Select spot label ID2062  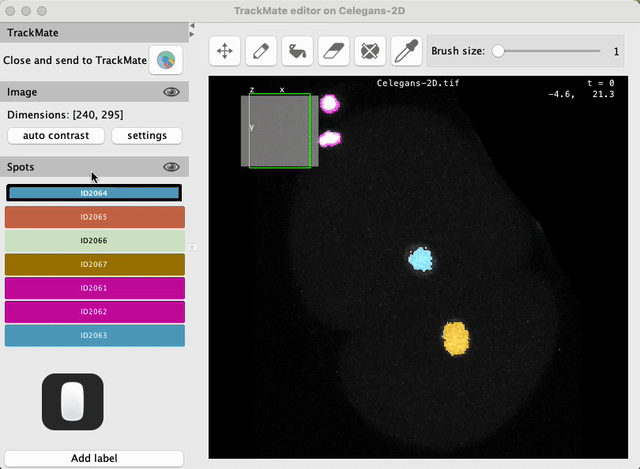[95, 311]
